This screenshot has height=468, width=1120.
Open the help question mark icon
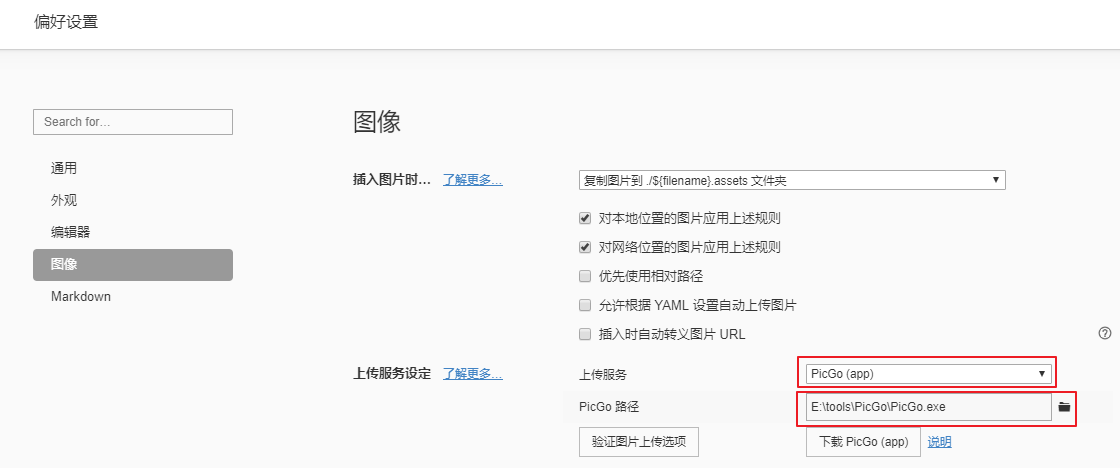(x=1105, y=333)
